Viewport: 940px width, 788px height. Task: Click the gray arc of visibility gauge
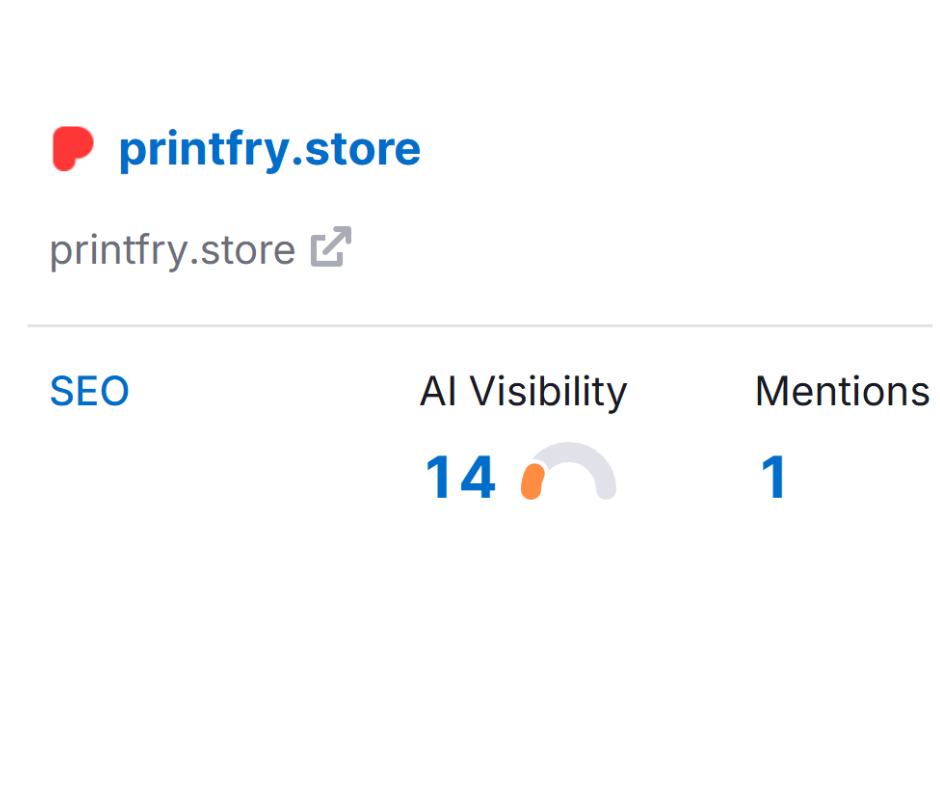coord(590,462)
